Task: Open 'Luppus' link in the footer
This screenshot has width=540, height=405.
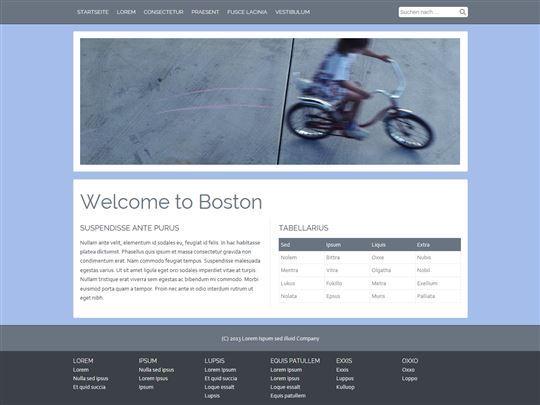Action: [345, 378]
